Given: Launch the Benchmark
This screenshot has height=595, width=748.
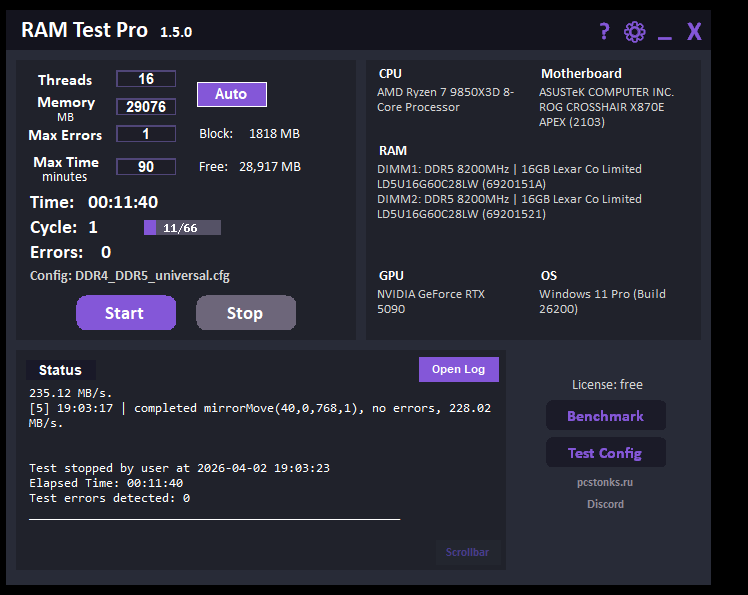Looking at the screenshot, I should pyautogui.click(x=605, y=416).
